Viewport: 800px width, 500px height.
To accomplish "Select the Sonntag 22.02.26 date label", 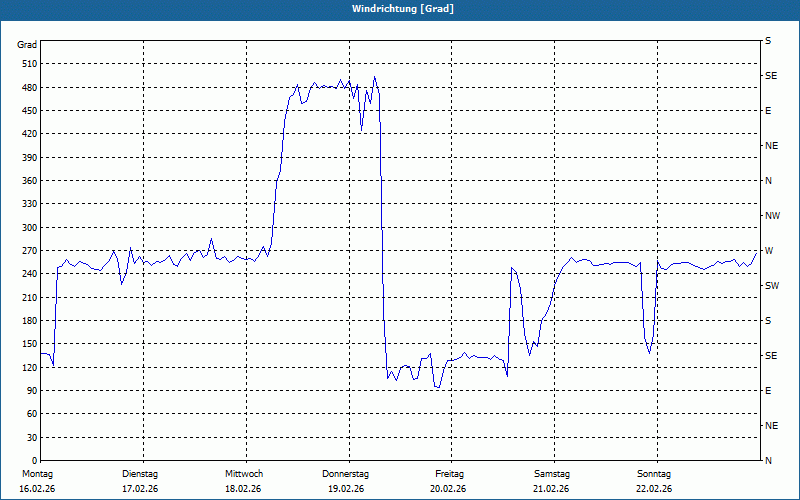I will [654, 481].
